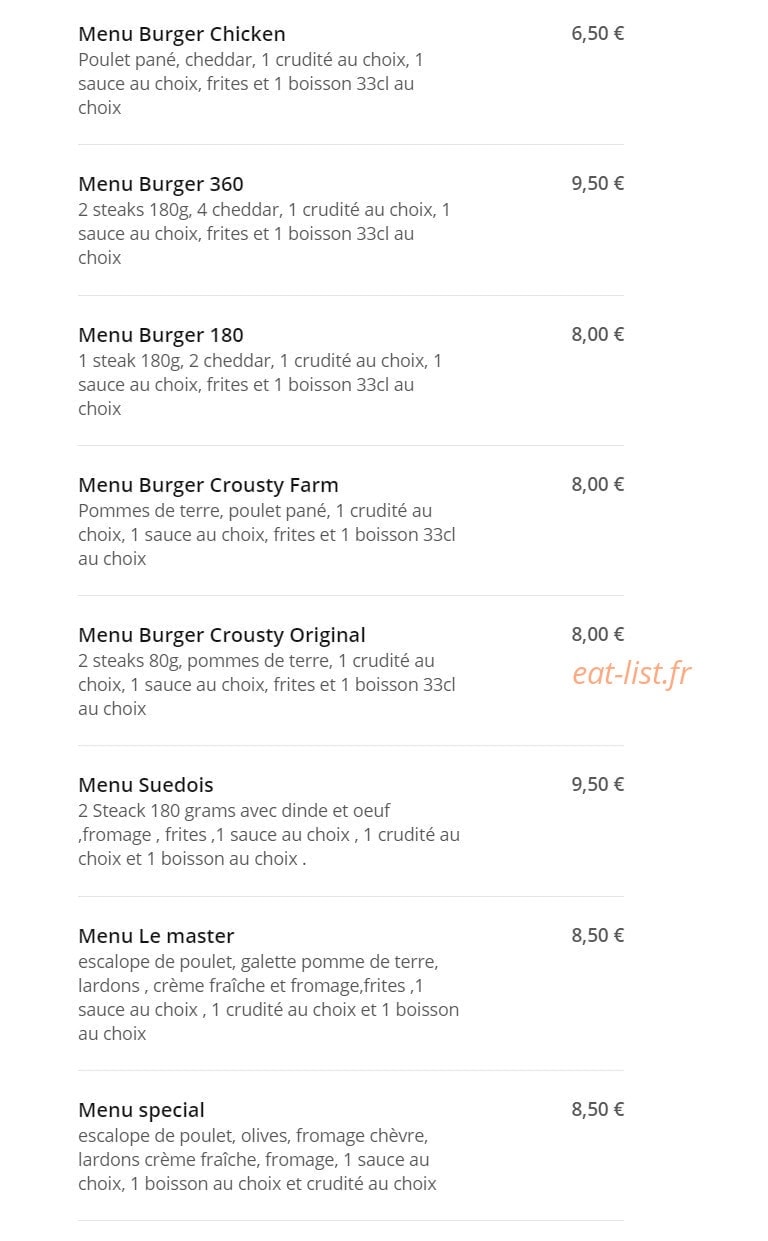The width and height of the screenshot is (768, 1241).
Task: Open the Menu Burger 360 item
Action: [161, 184]
